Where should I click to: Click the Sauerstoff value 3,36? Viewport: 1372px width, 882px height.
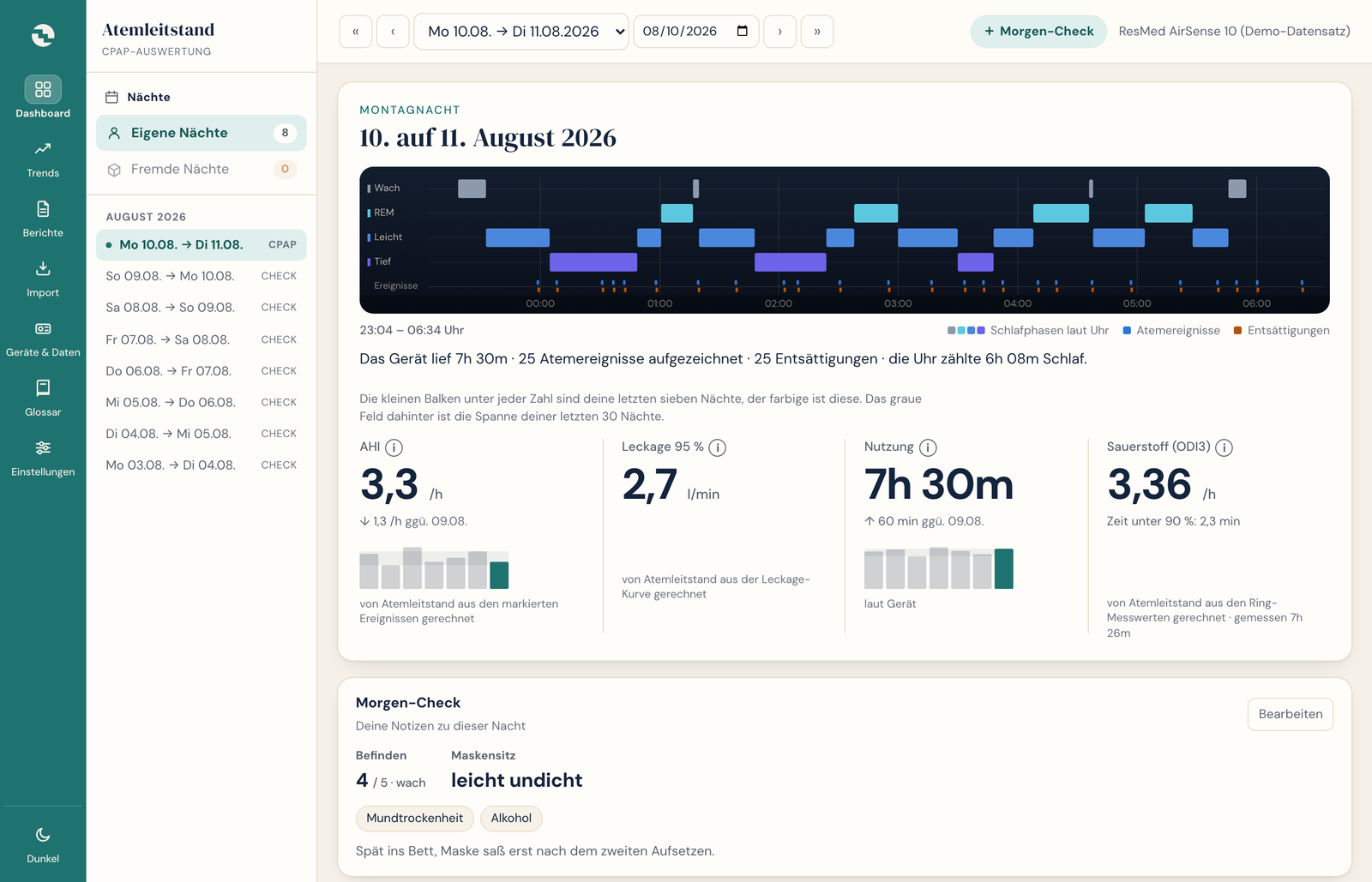[x=1149, y=484]
